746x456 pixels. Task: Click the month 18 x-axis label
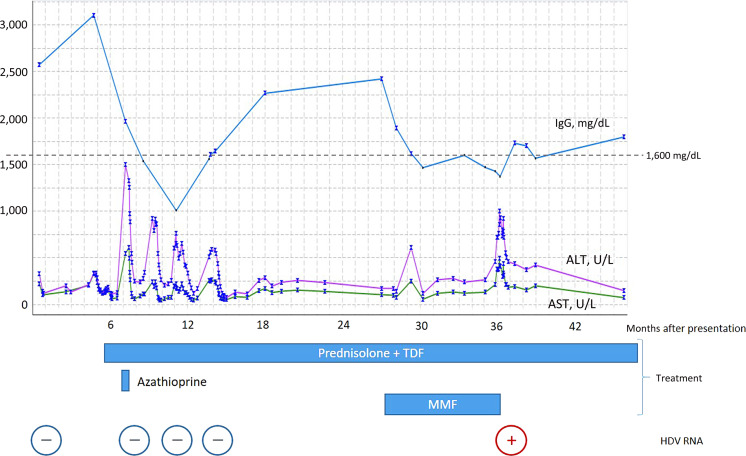tap(263, 325)
